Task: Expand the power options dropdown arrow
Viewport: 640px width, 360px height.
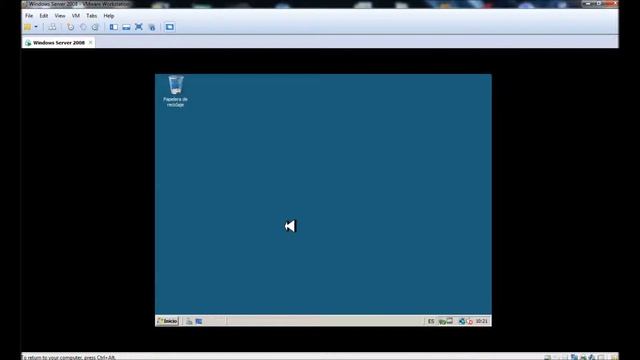Action: [36, 27]
